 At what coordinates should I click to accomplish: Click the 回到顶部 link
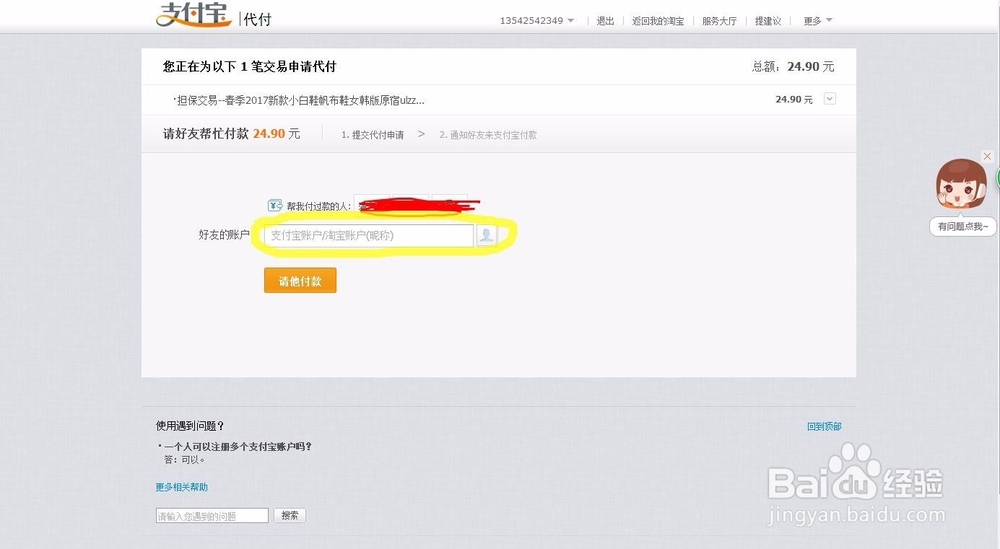[824, 426]
